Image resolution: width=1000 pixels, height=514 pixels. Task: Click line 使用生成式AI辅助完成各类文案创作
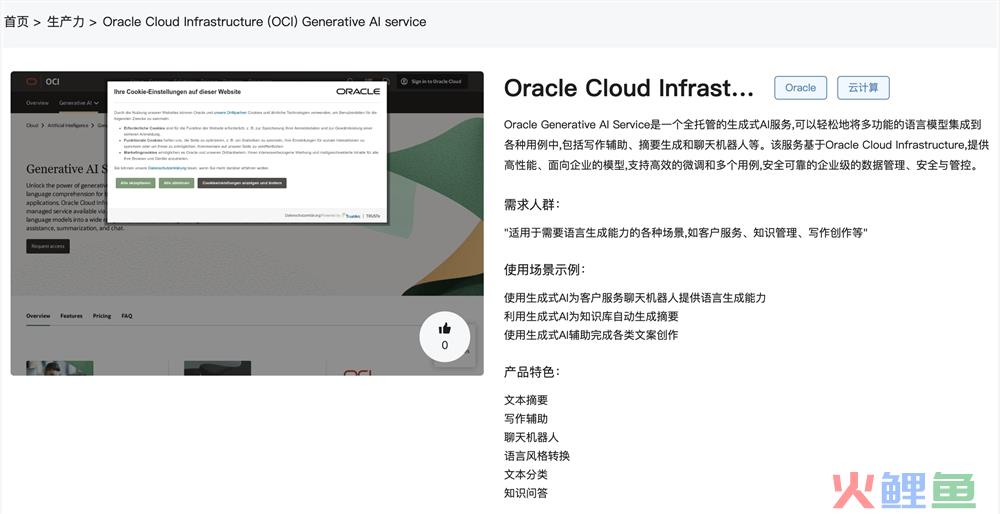pyautogui.click(x=591, y=335)
